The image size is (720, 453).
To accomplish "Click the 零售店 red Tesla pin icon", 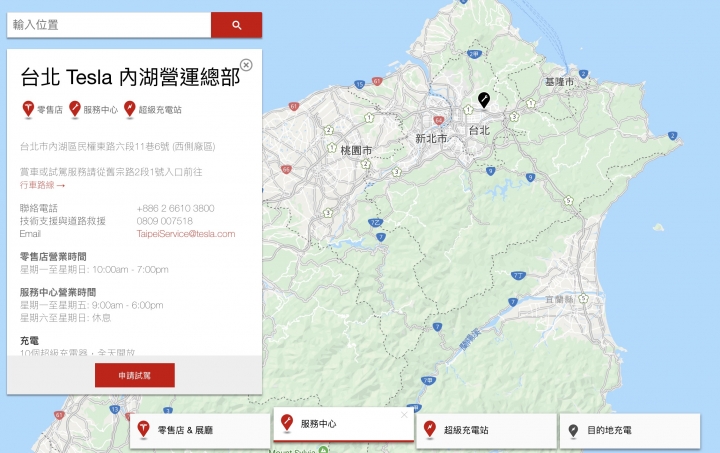I will pos(28,109).
